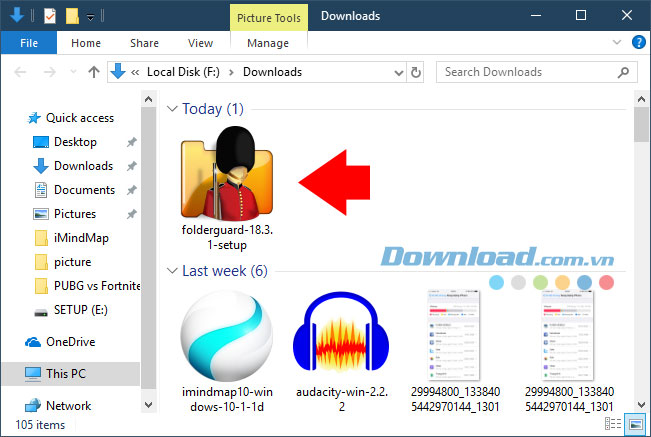This screenshot has height=437, width=651.
Task: Go up one folder level arrow
Action: 94,72
